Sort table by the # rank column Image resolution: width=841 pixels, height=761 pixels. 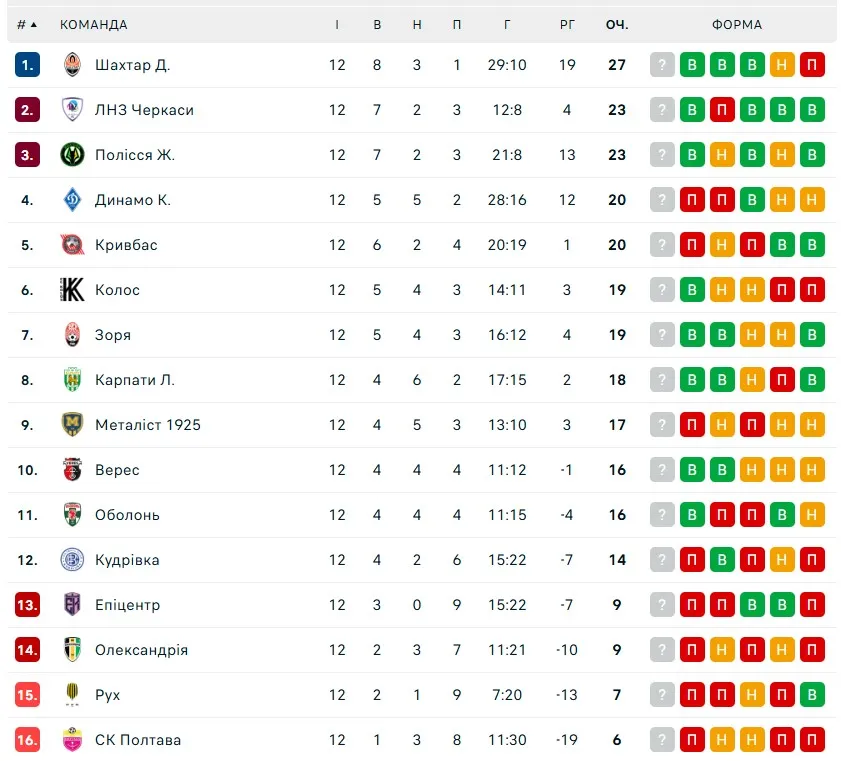click(x=27, y=24)
